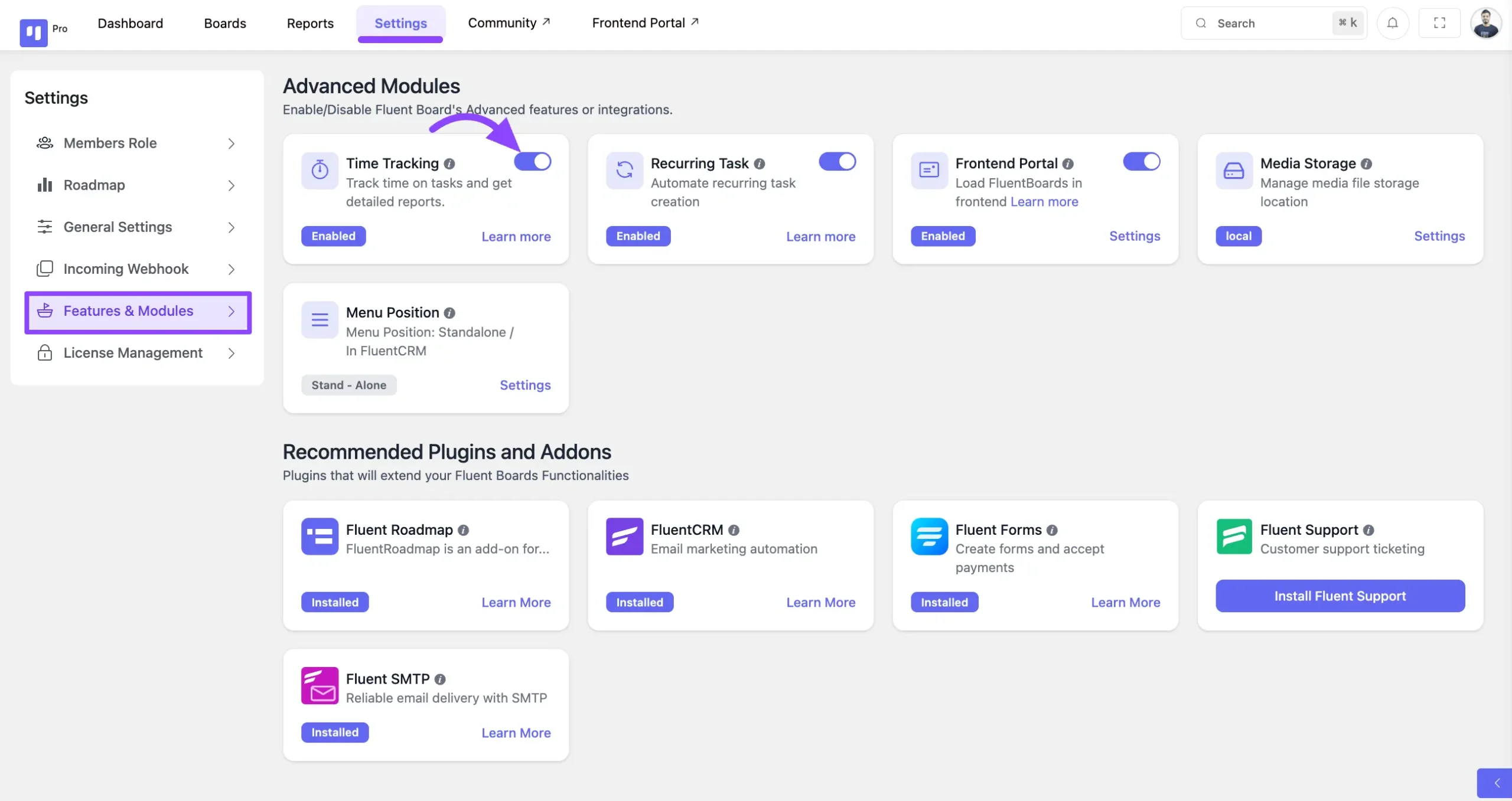Screen dimensions: 1512x801
Task: Click info icon next to Media Storage
Action: pos(1366,164)
